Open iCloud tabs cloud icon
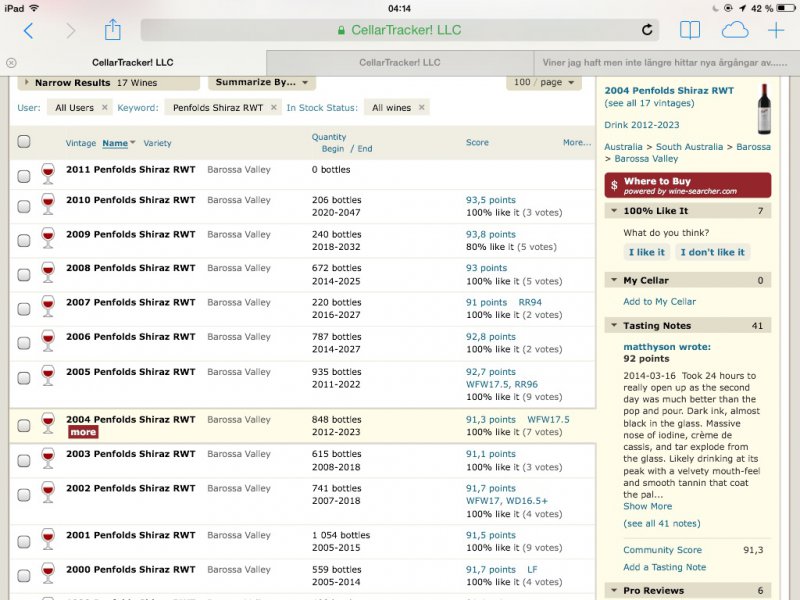 [735, 30]
